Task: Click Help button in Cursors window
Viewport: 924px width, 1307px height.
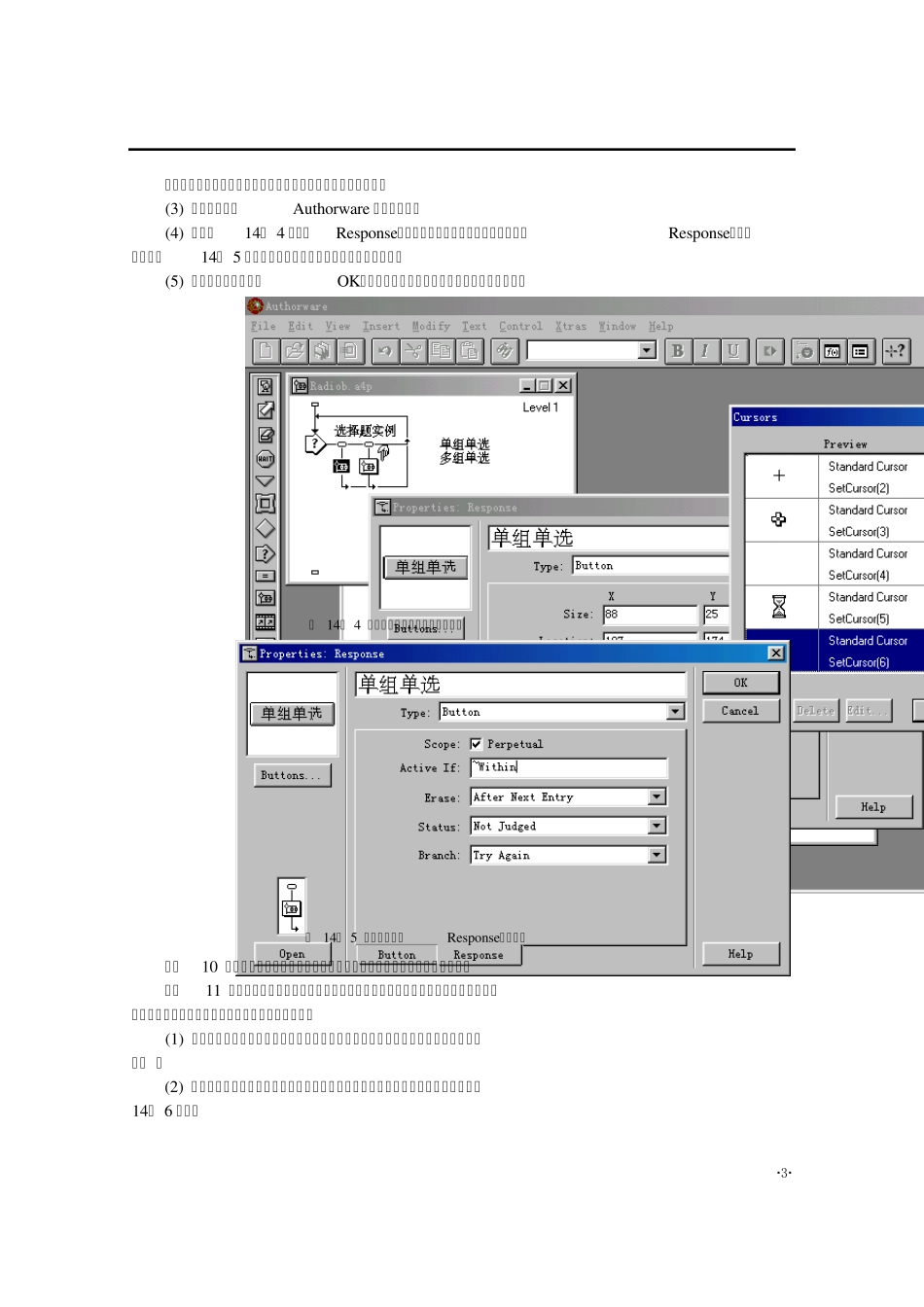Action: pos(873,807)
